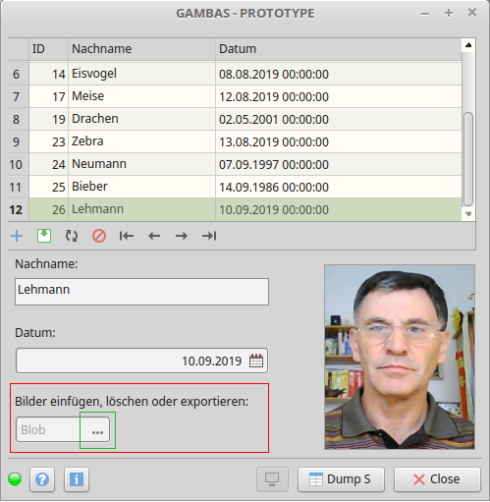Click the Nachname text field containing Lehmann

(x=142, y=292)
